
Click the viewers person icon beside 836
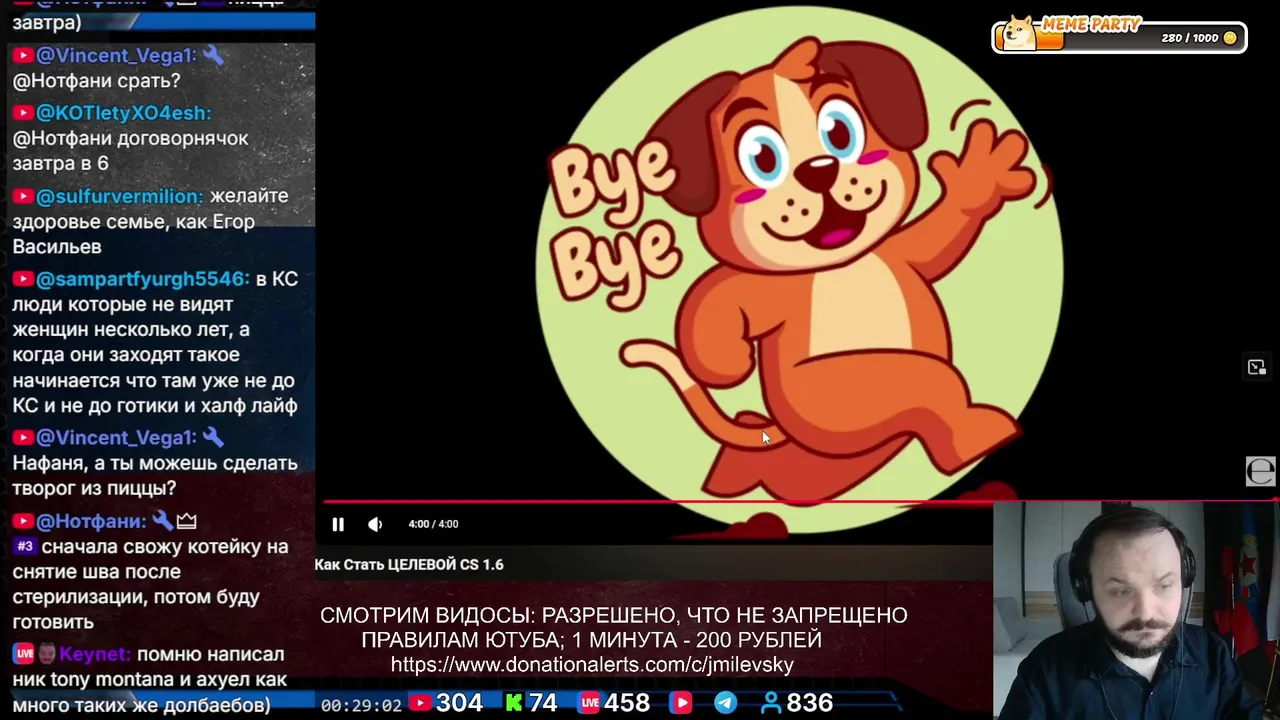(772, 703)
